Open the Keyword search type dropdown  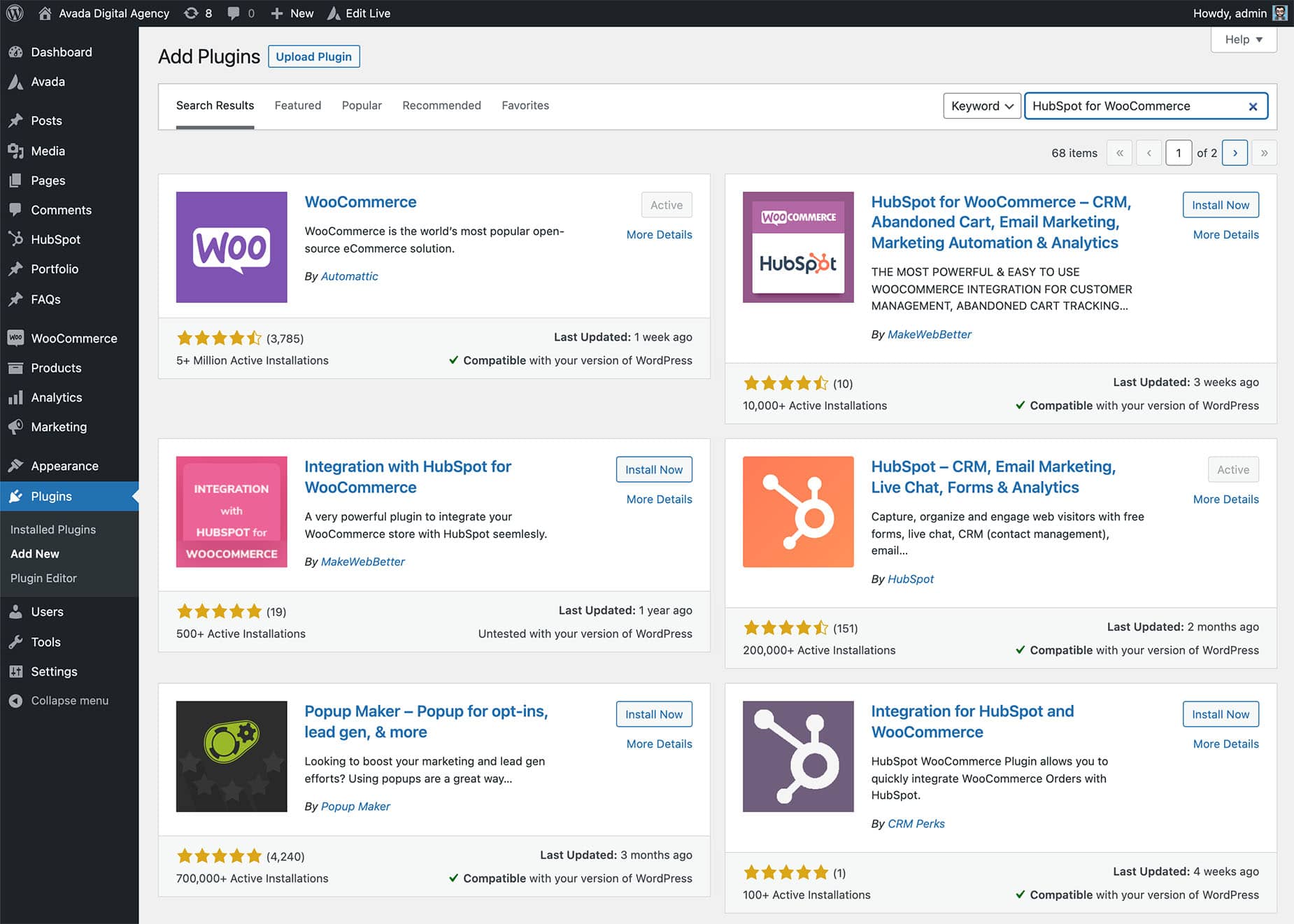click(x=982, y=106)
